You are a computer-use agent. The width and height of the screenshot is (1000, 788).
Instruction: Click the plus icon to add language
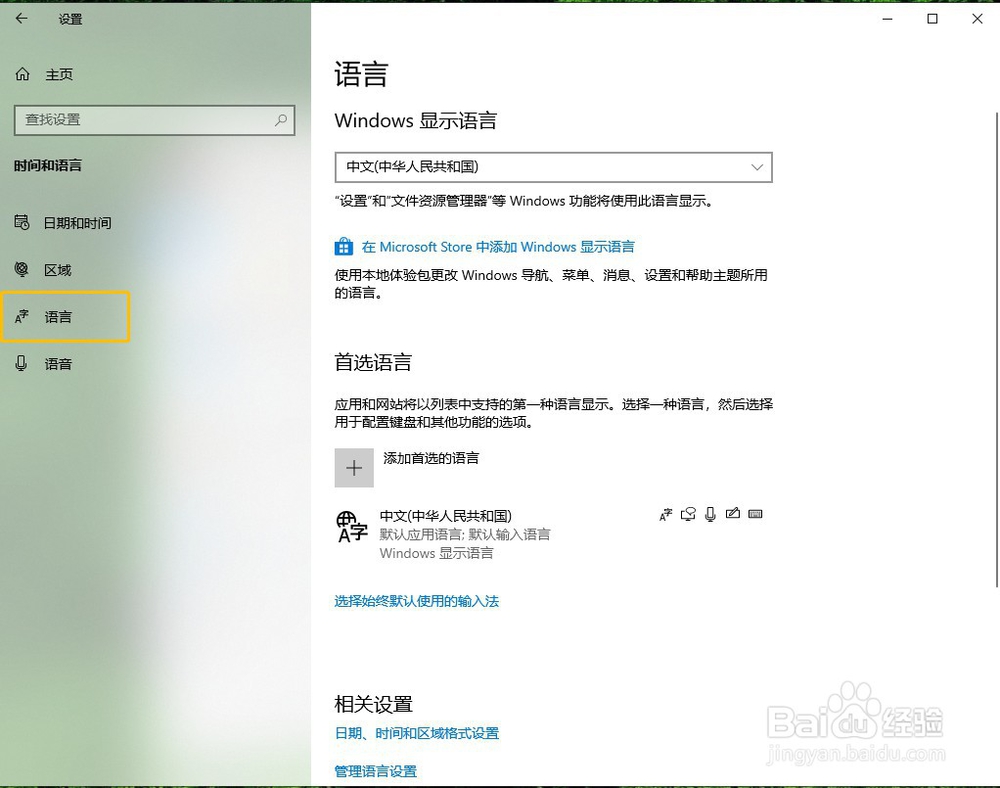tap(354, 468)
